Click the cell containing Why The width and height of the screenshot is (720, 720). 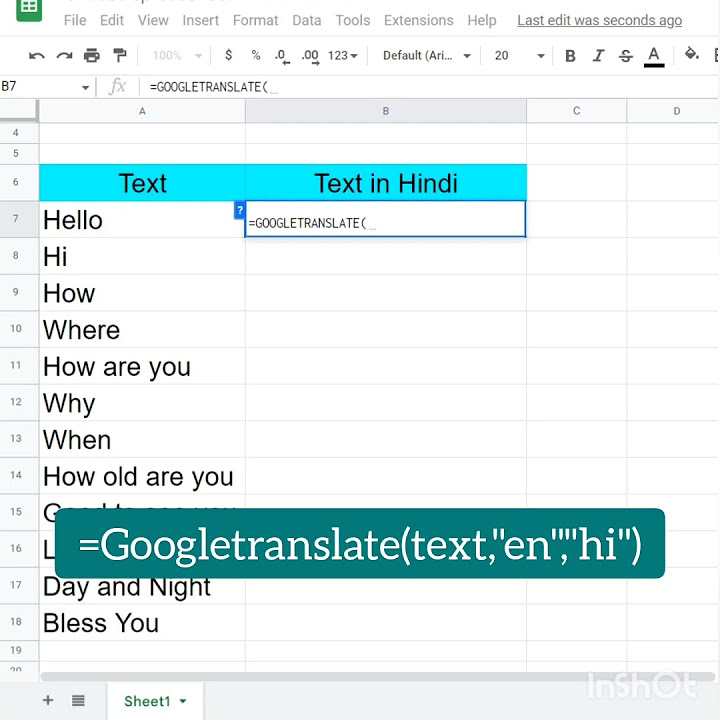tap(142, 403)
